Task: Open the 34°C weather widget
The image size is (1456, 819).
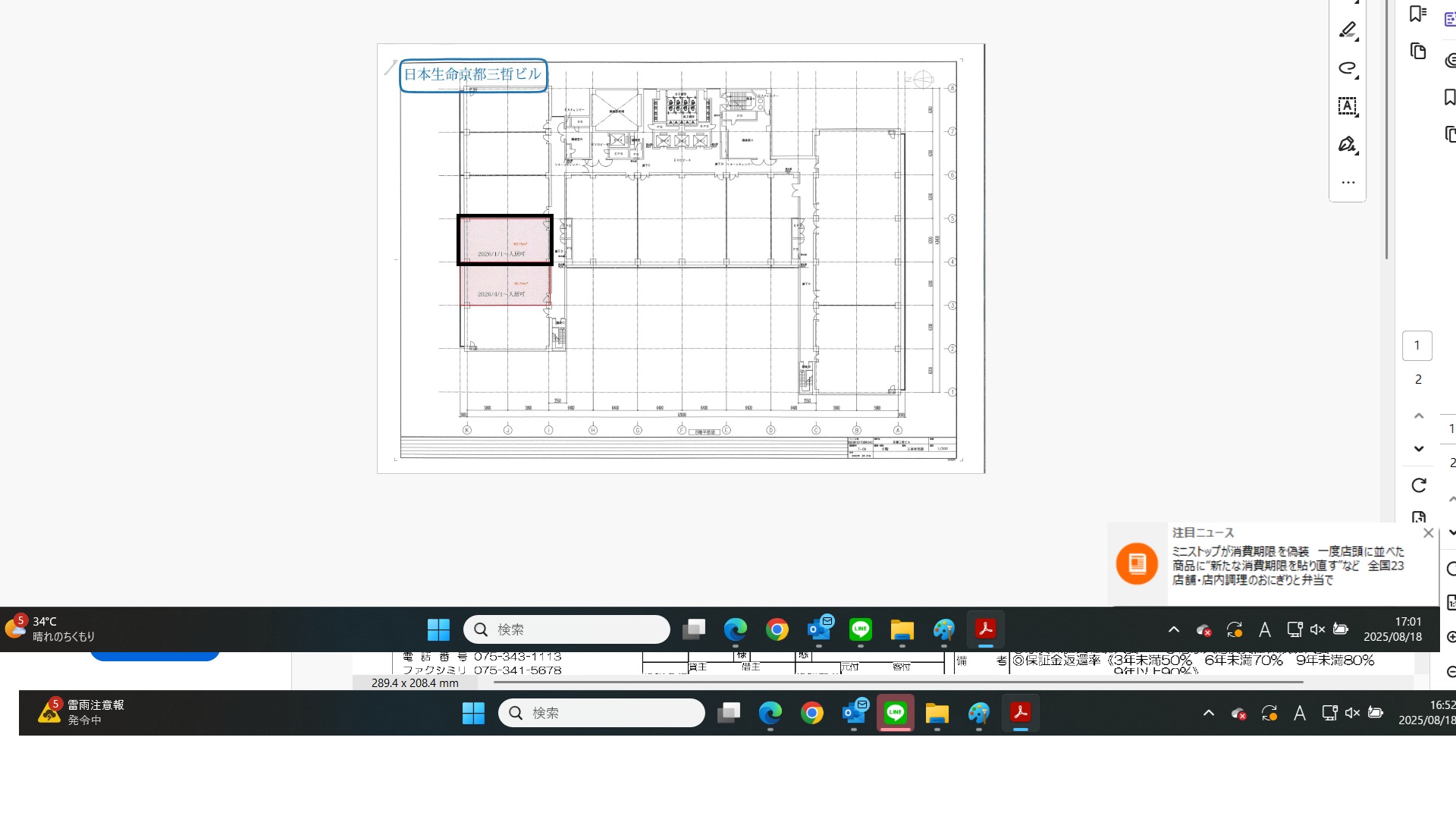Action: tap(50, 629)
